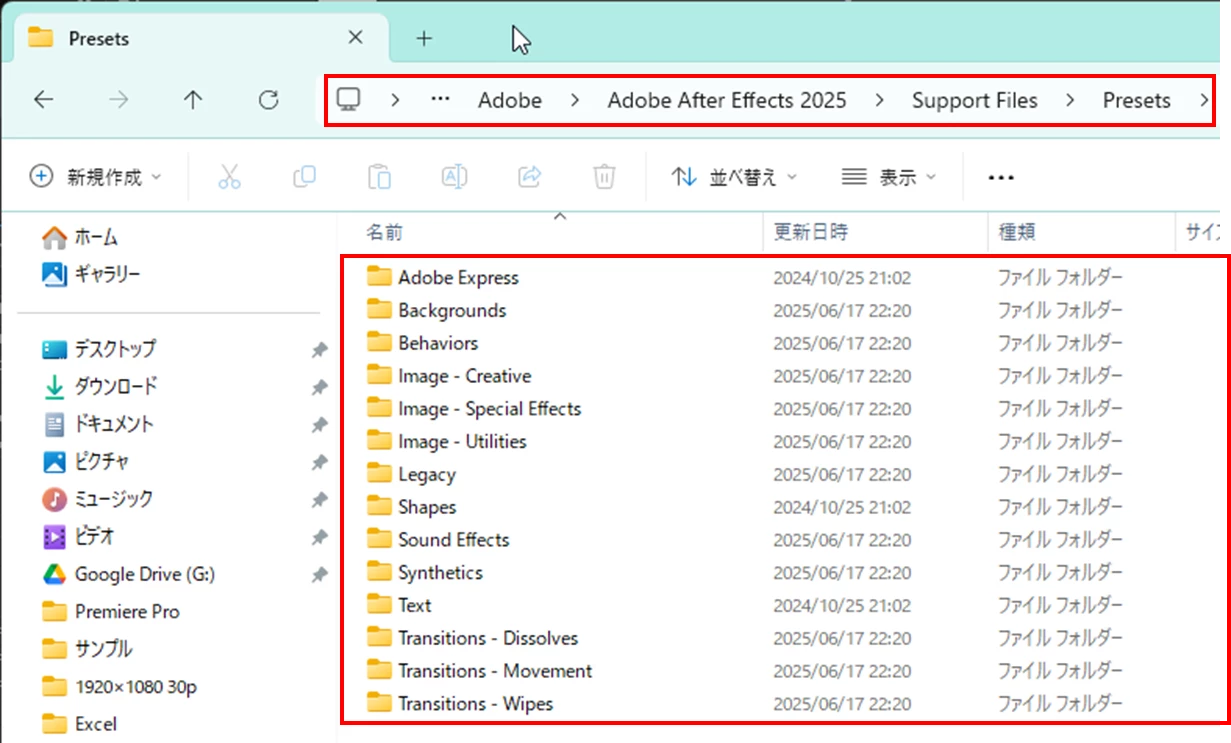Go up one folder level
Viewport: 1231px width, 743px height.
[192, 100]
